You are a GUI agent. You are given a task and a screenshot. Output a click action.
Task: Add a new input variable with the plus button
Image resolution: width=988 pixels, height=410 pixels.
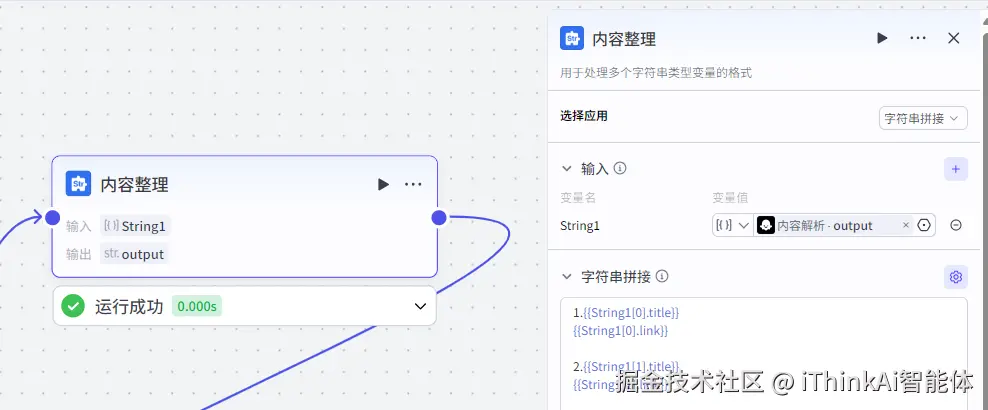tap(955, 169)
